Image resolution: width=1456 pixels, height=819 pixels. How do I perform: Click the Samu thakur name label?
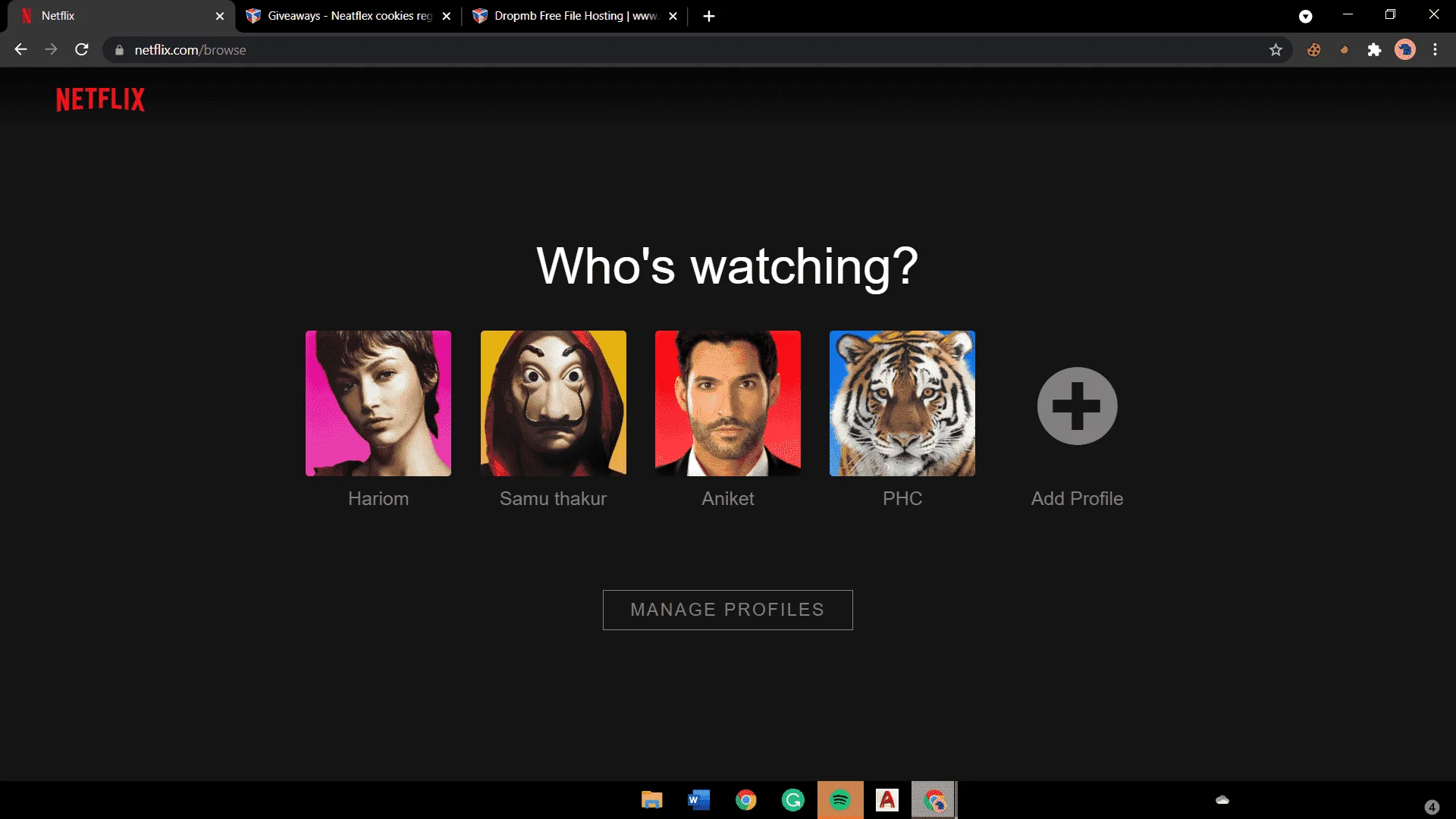pos(554,499)
